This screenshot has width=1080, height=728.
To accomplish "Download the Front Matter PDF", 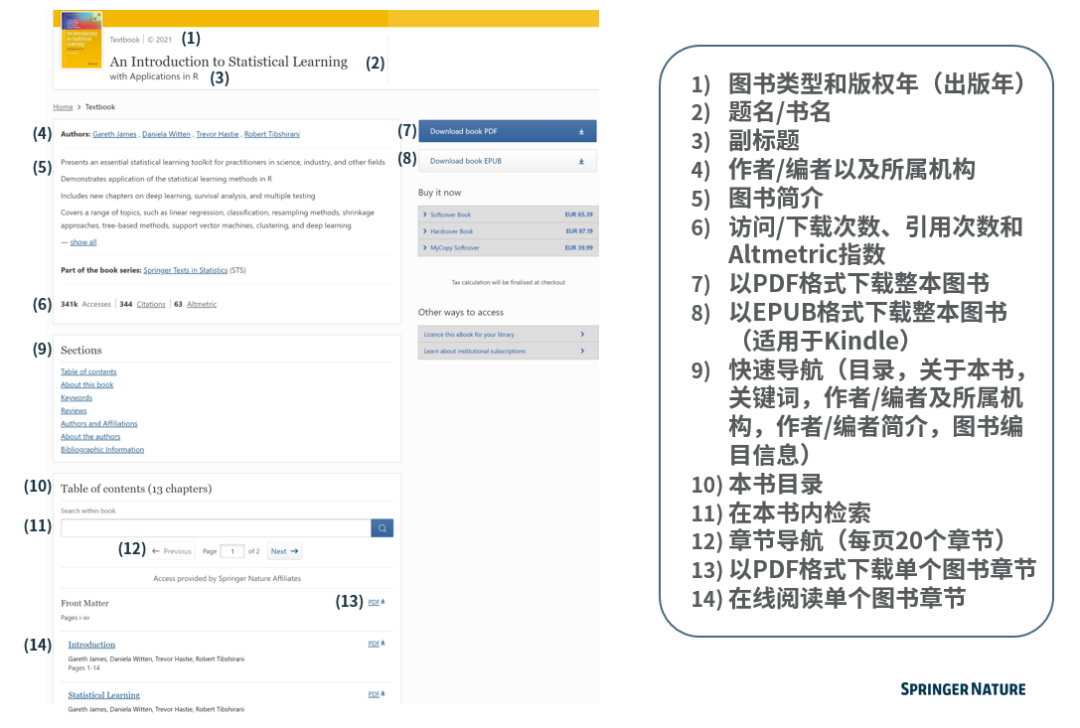I will point(376,603).
